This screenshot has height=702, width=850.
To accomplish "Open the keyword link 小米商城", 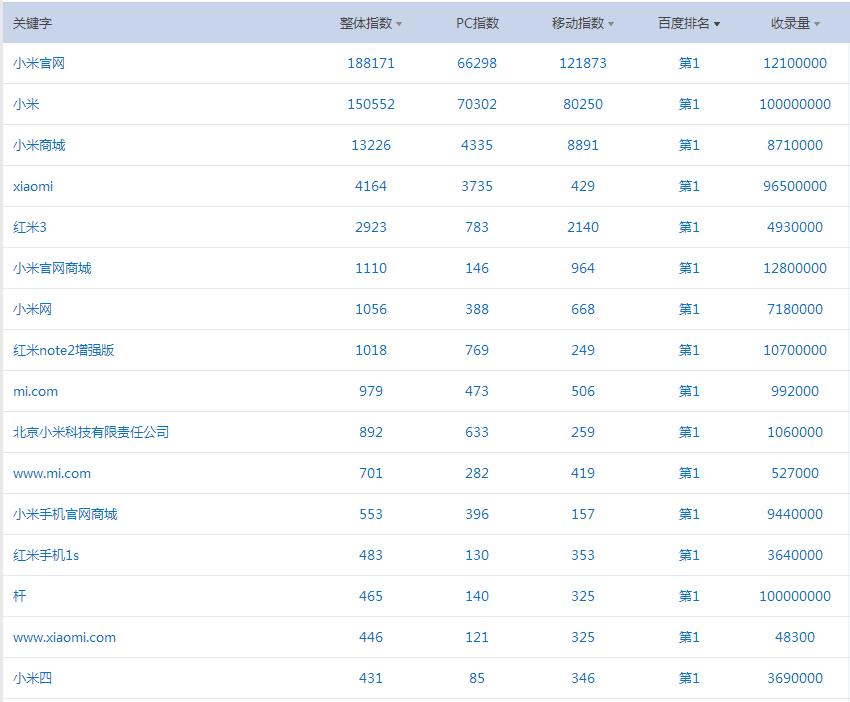I will (39, 145).
